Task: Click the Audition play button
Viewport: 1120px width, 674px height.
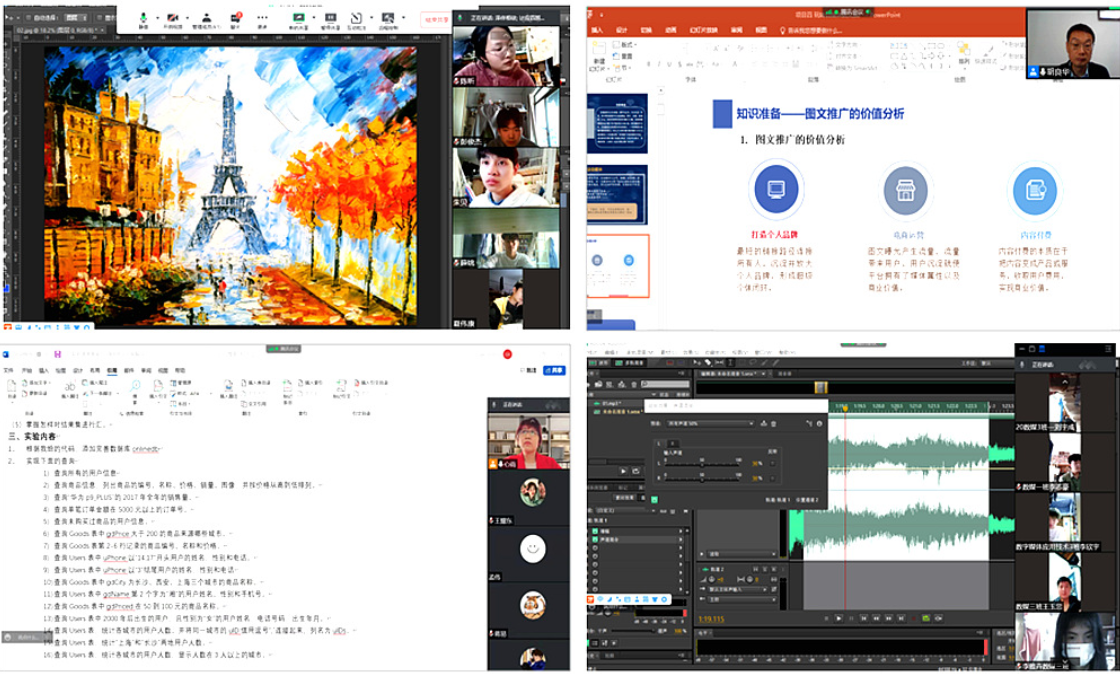Action: point(838,619)
